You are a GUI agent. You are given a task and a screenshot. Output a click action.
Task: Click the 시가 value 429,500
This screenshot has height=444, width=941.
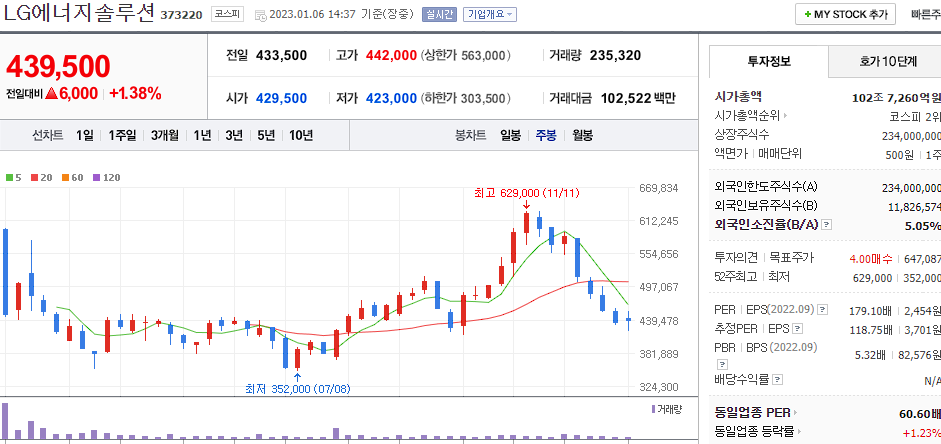pos(281,98)
